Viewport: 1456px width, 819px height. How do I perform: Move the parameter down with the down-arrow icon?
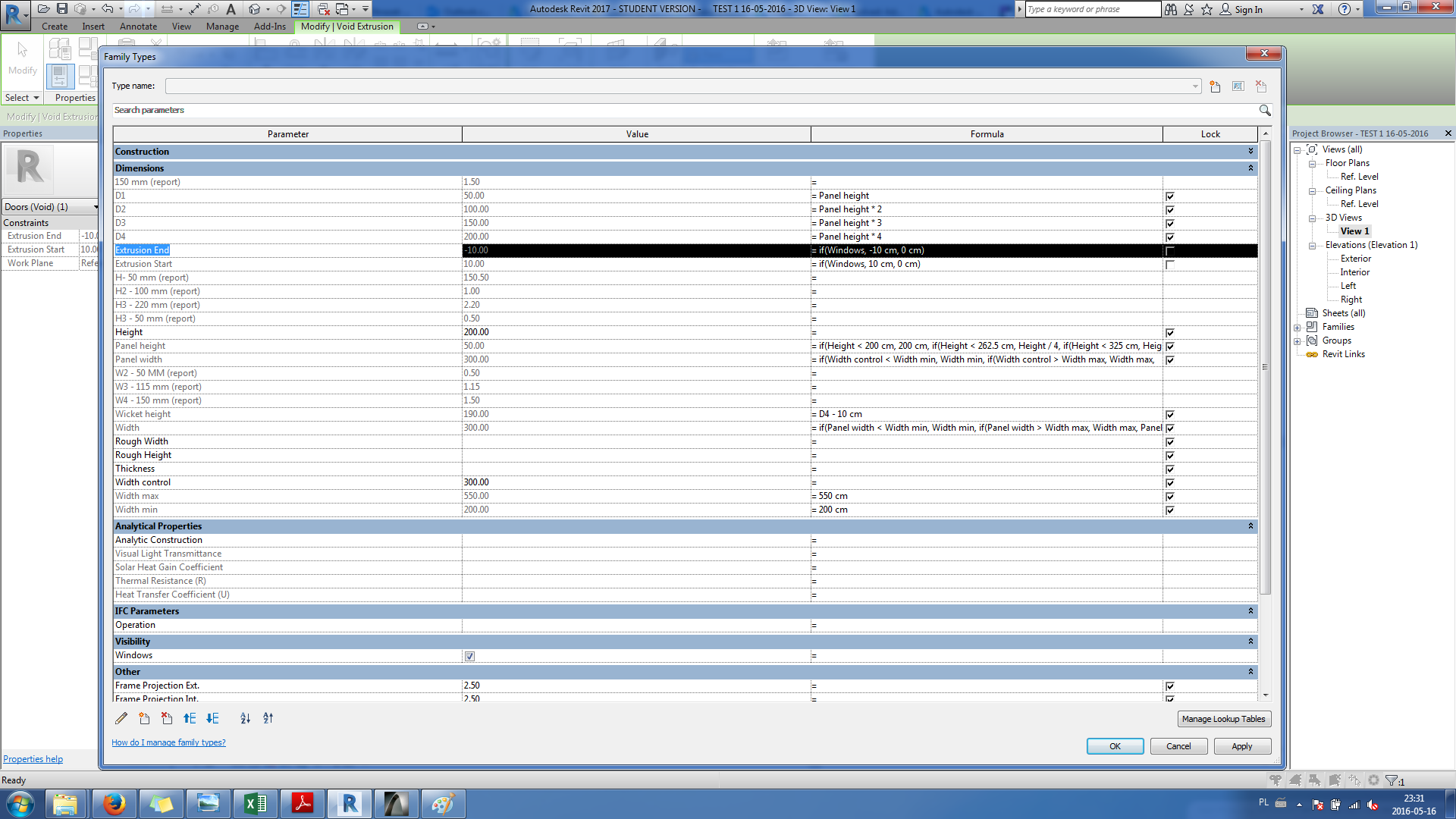(x=212, y=718)
